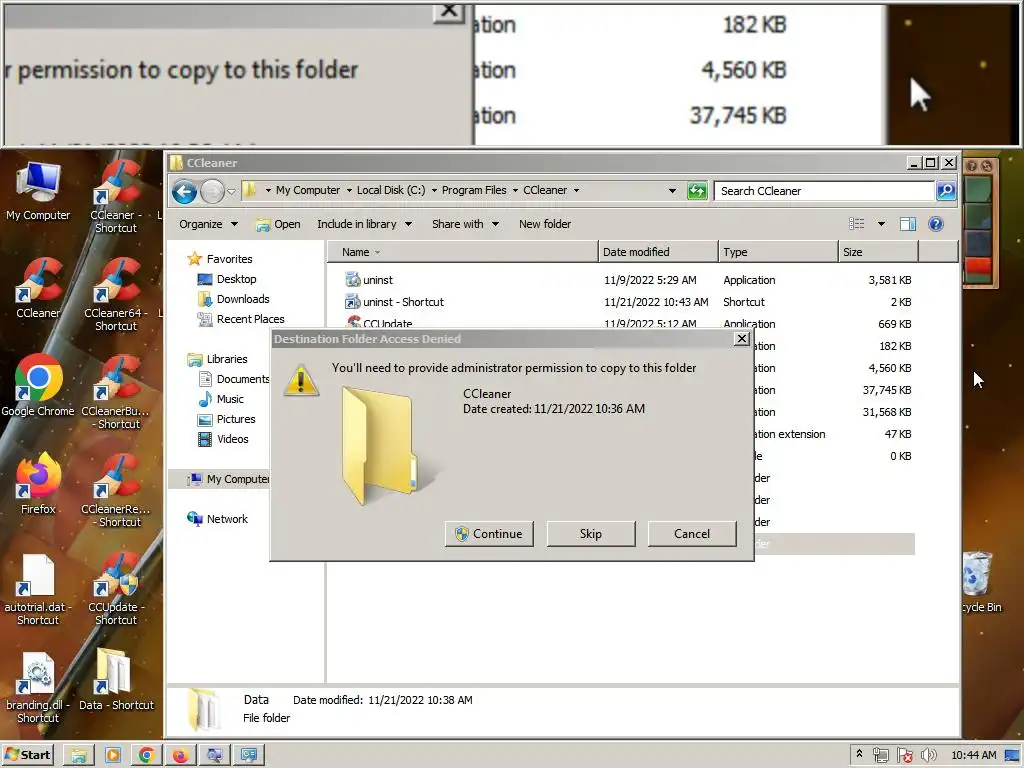This screenshot has width=1024, height=768.
Task: Select the Recycle Bin desktop icon
Action: click(x=980, y=583)
